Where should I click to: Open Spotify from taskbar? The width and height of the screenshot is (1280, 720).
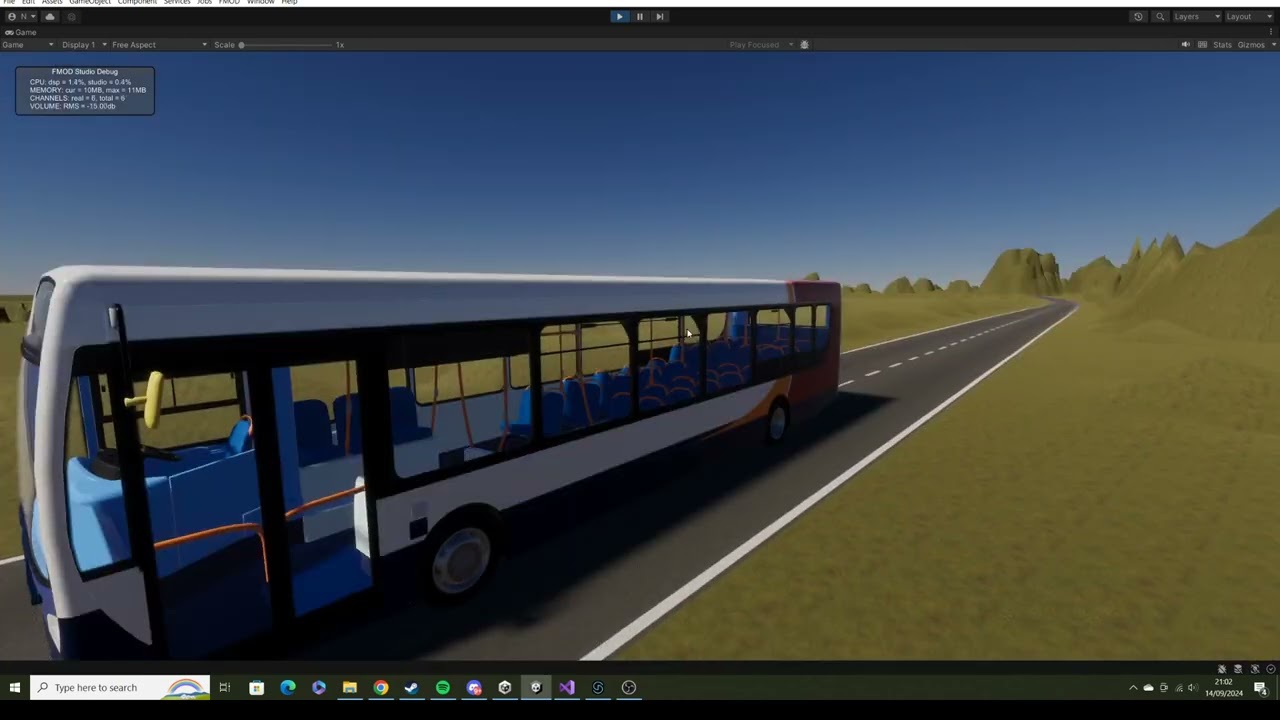click(x=443, y=688)
